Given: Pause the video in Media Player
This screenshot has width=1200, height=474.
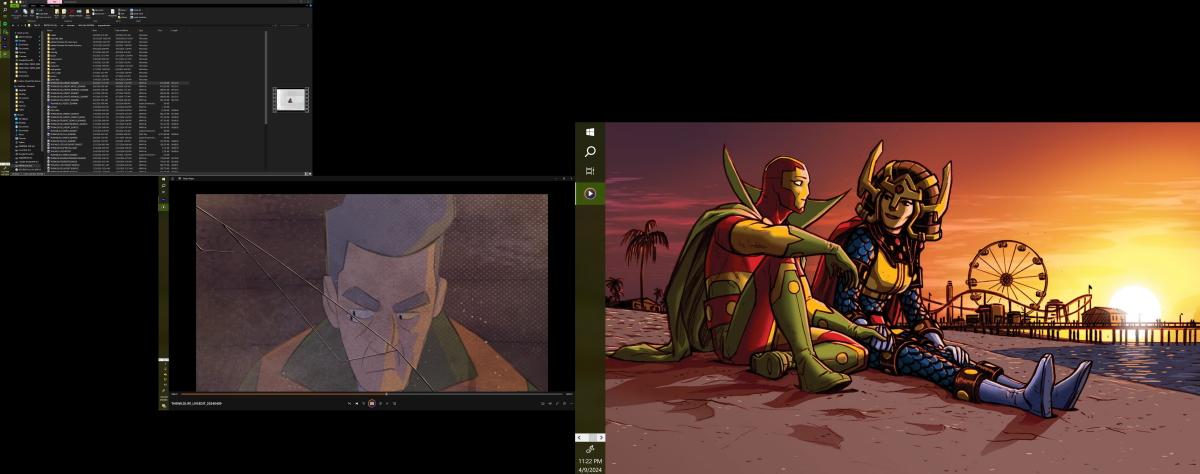Looking at the screenshot, I should point(372,403).
